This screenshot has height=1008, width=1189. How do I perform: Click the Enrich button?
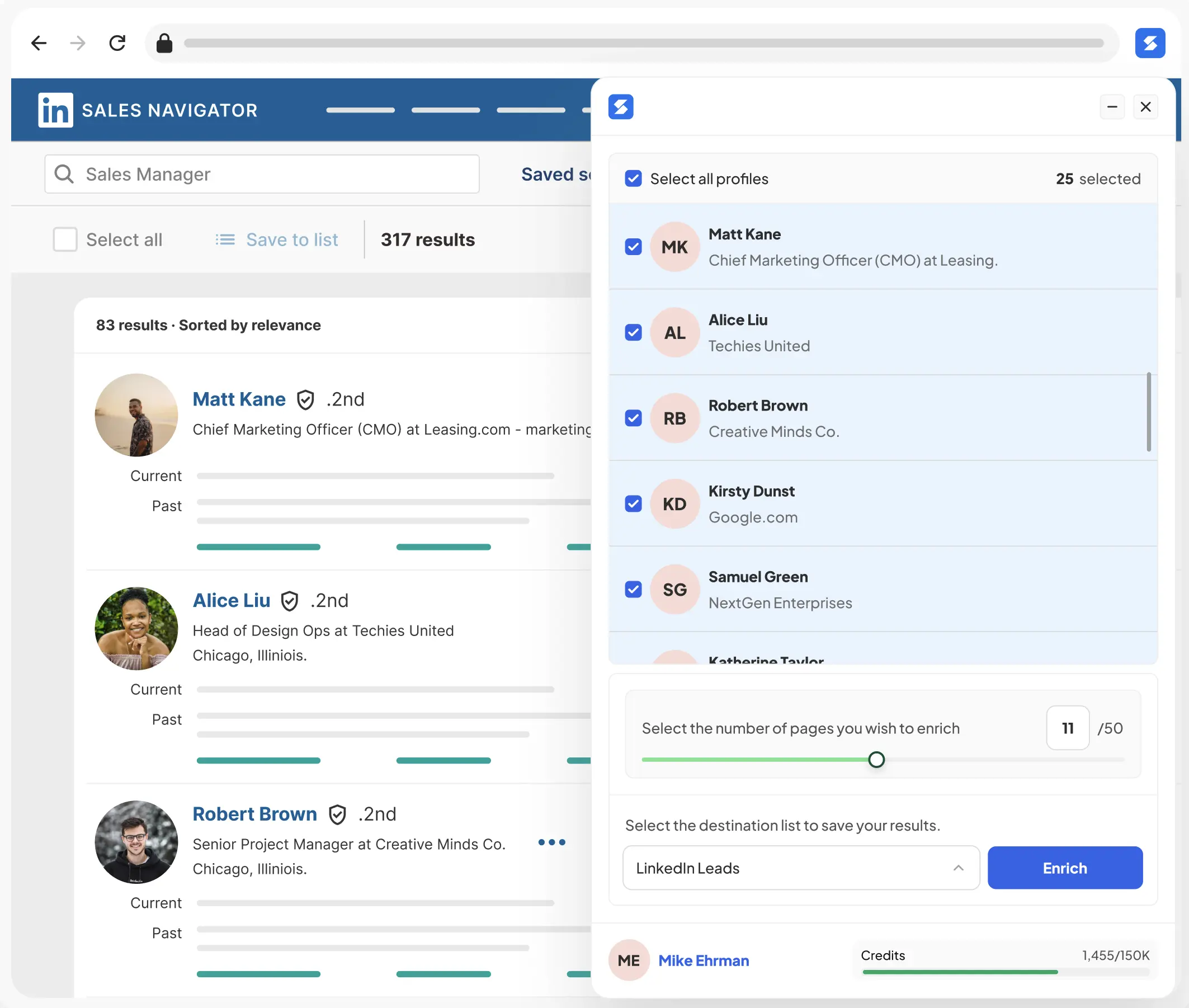(x=1064, y=868)
